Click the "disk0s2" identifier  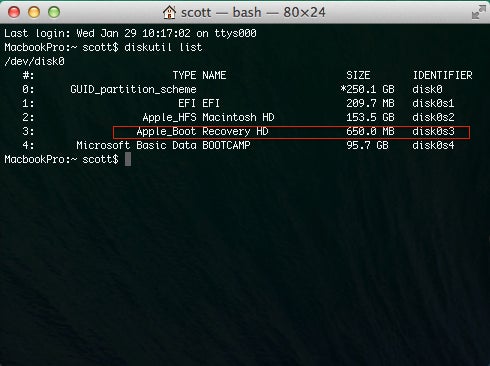(433, 117)
